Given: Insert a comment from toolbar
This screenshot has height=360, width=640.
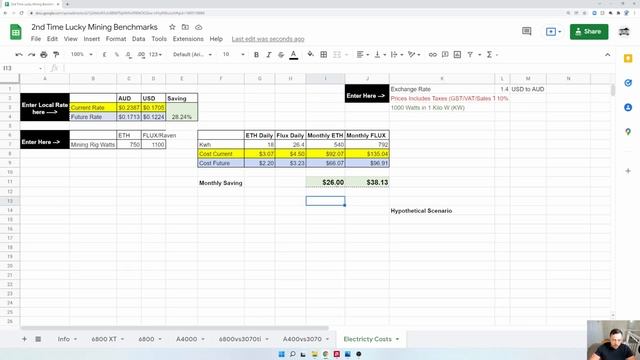Looking at the screenshot, I should [445, 55].
